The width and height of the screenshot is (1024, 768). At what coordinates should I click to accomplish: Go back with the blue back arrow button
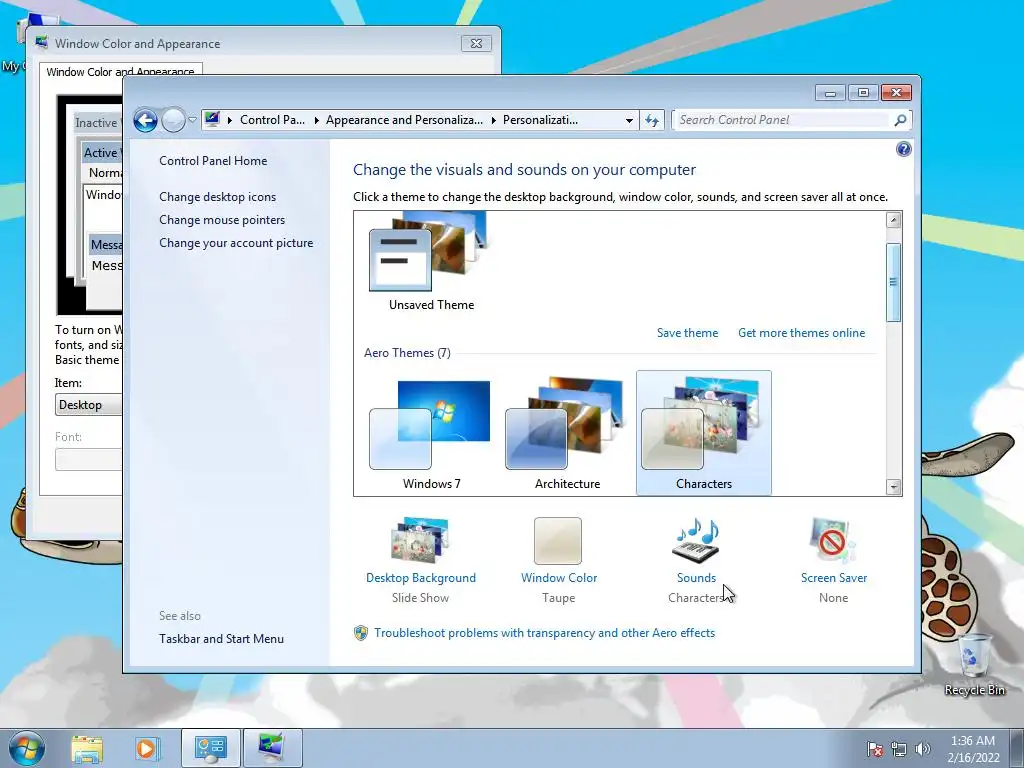tap(145, 120)
